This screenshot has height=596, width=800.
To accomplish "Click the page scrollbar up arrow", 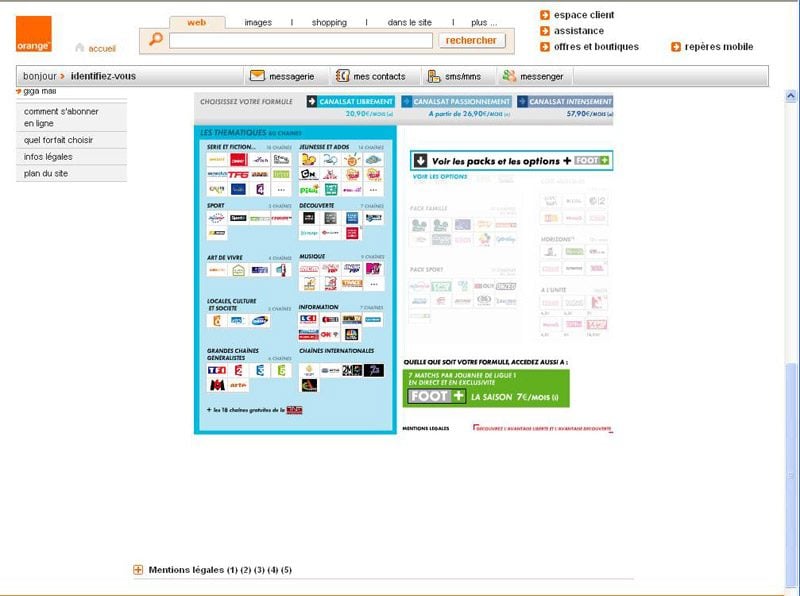I will pos(791,95).
